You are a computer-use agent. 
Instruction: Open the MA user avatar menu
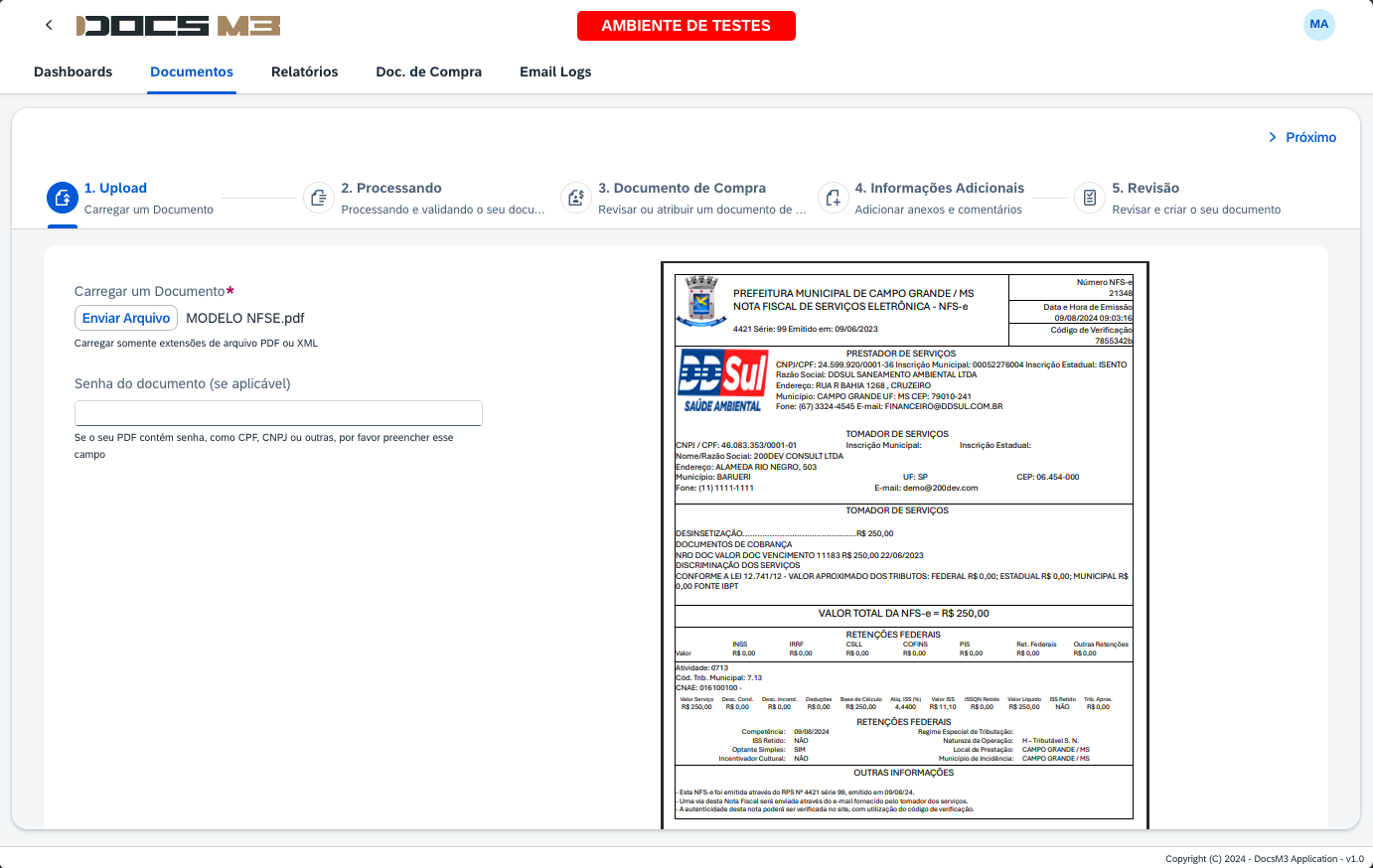1318,25
